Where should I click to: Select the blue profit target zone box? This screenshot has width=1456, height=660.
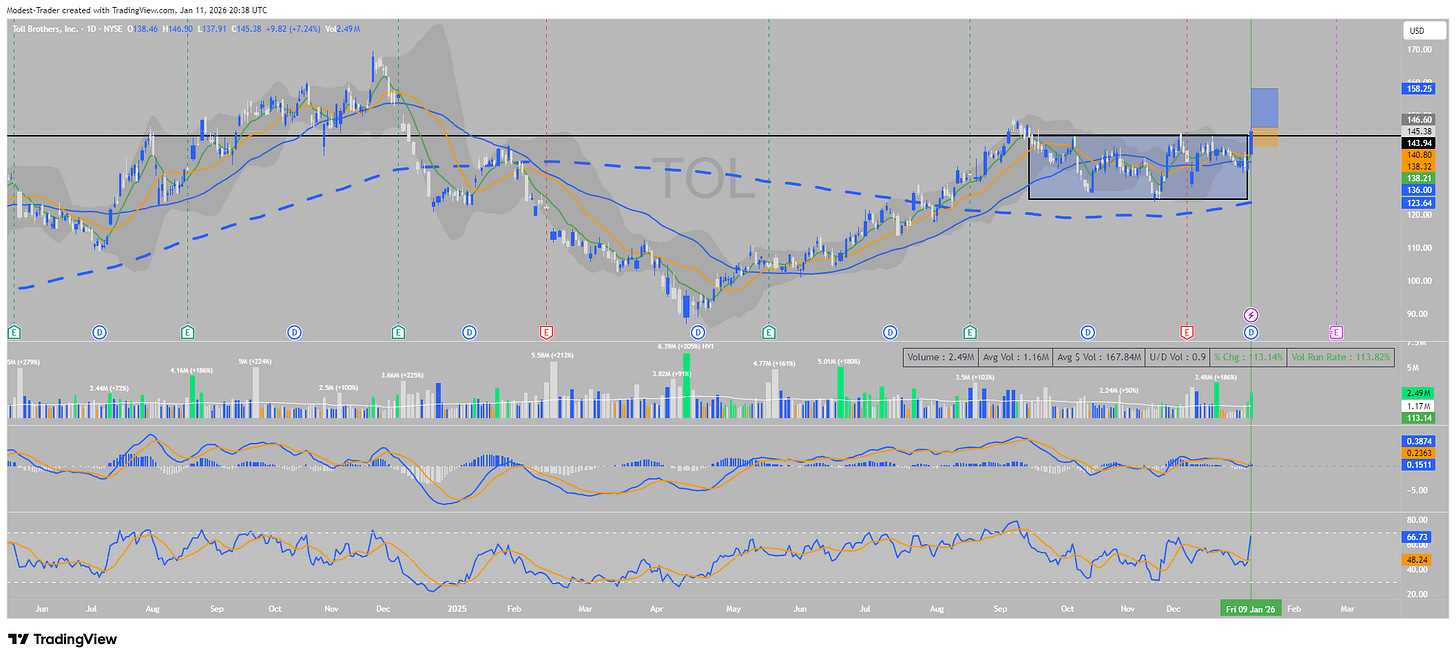1264,107
